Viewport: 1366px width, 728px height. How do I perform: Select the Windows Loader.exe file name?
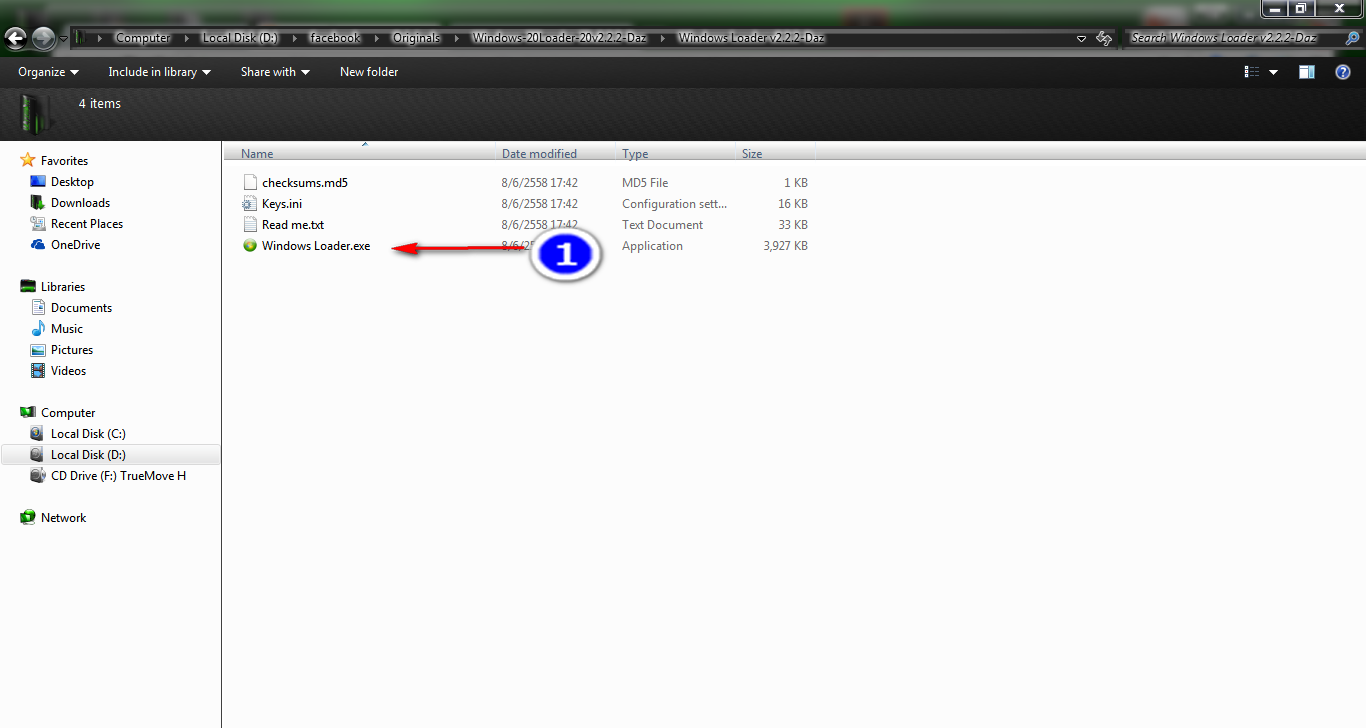[316, 246]
